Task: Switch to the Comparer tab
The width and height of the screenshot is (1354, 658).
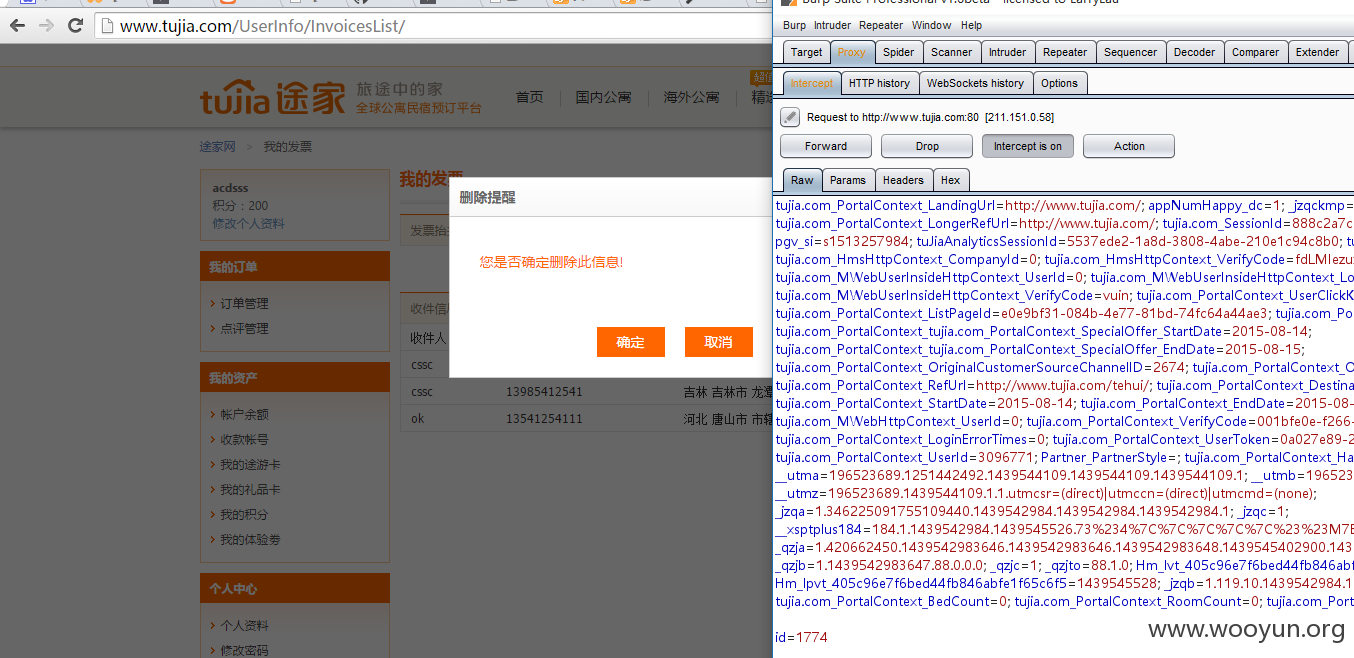Action: [x=1255, y=52]
